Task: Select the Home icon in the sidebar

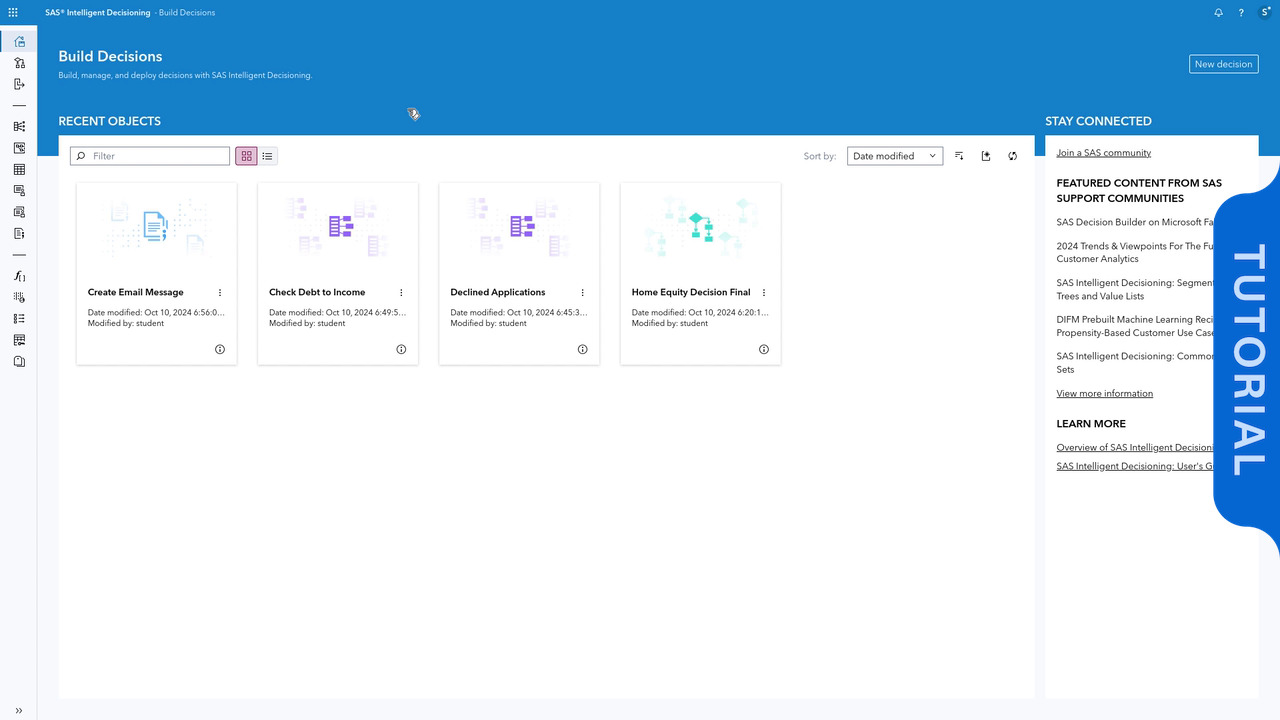Action: click(19, 41)
